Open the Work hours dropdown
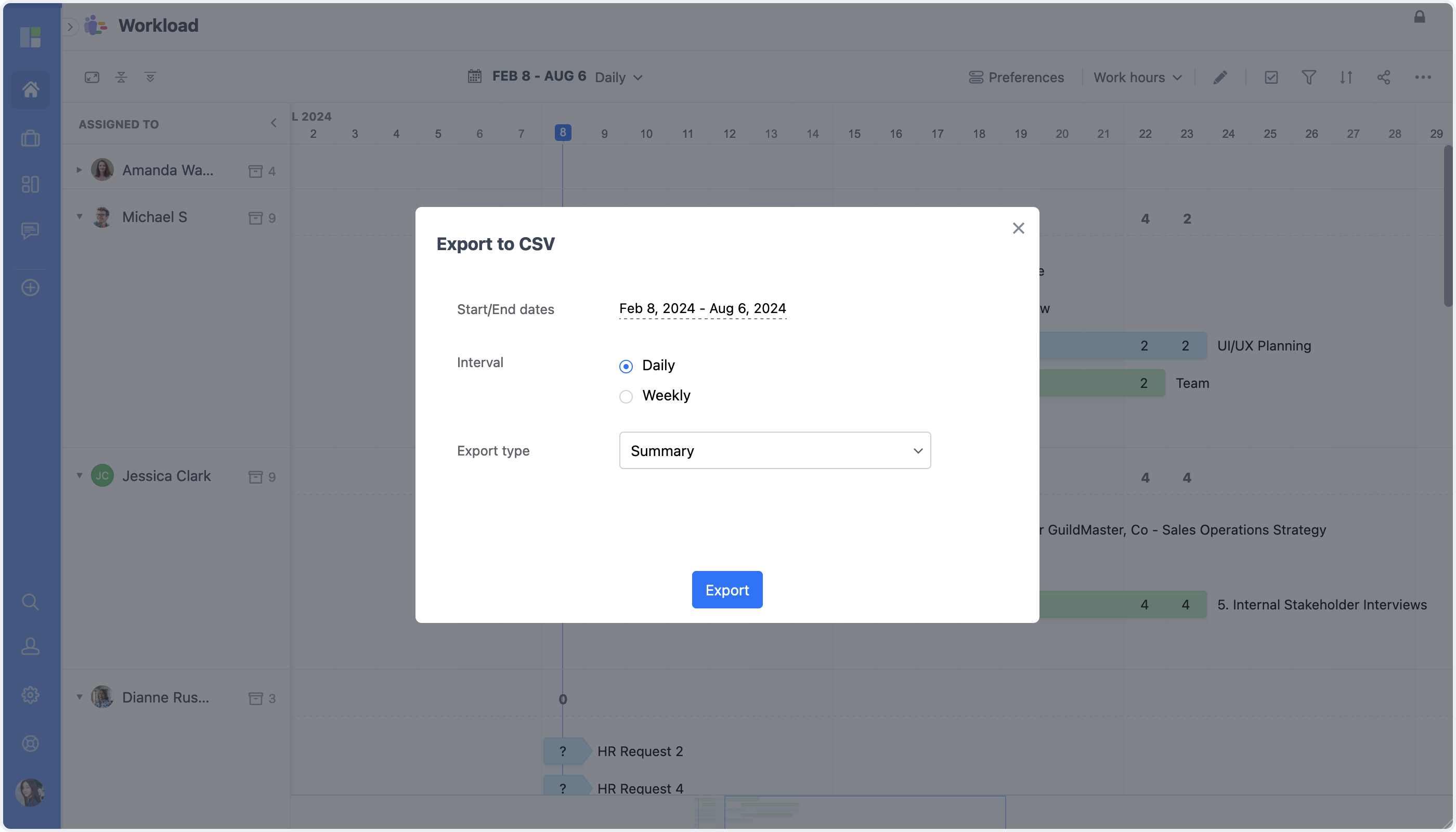Screen dimensions: 1456x832 point(1137,77)
